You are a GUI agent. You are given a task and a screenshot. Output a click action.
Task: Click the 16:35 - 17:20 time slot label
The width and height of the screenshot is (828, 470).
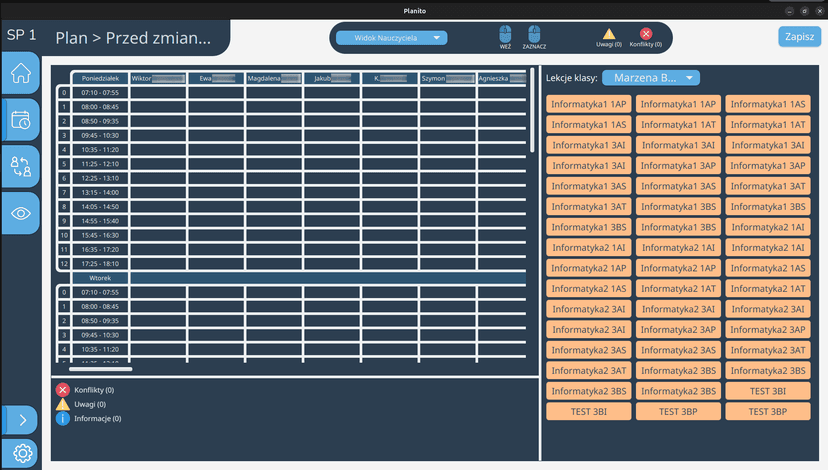point(100,249)
